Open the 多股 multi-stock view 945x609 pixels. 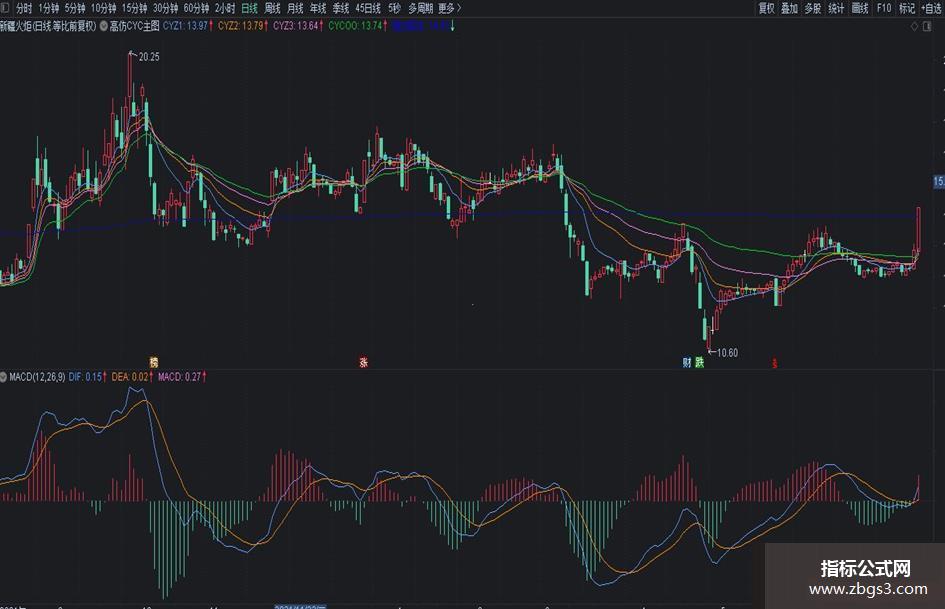[813, 8]
